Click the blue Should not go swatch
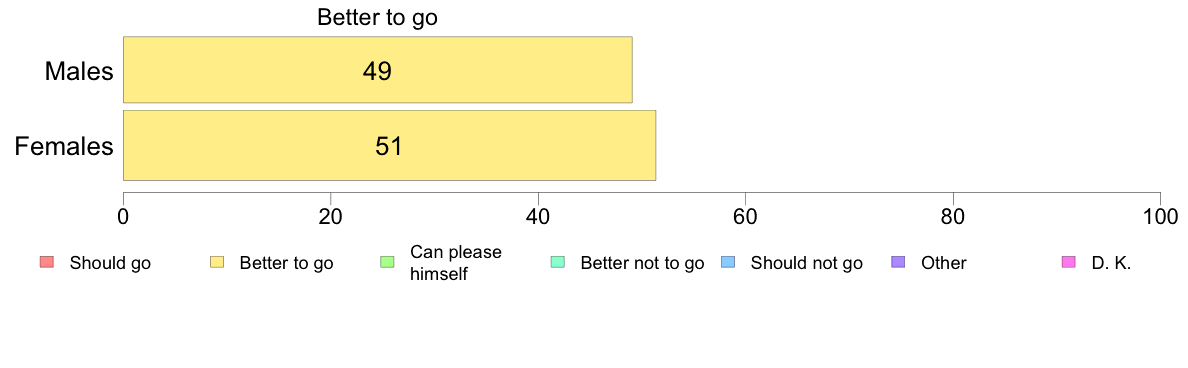This screenshot has width=1188, height=368. click(727, 263)
